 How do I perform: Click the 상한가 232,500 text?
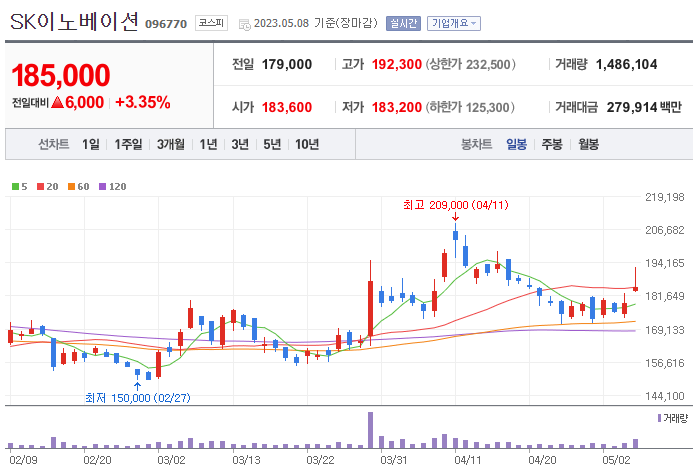coord(470,65)
